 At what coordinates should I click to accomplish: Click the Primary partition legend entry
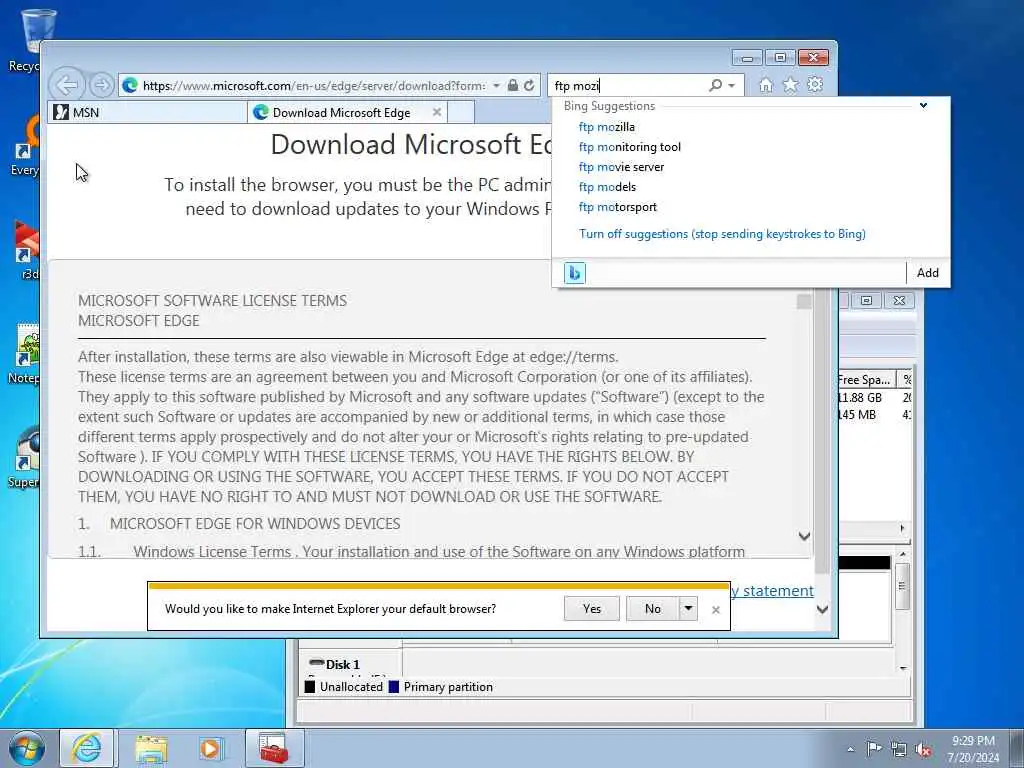point(441,686)
